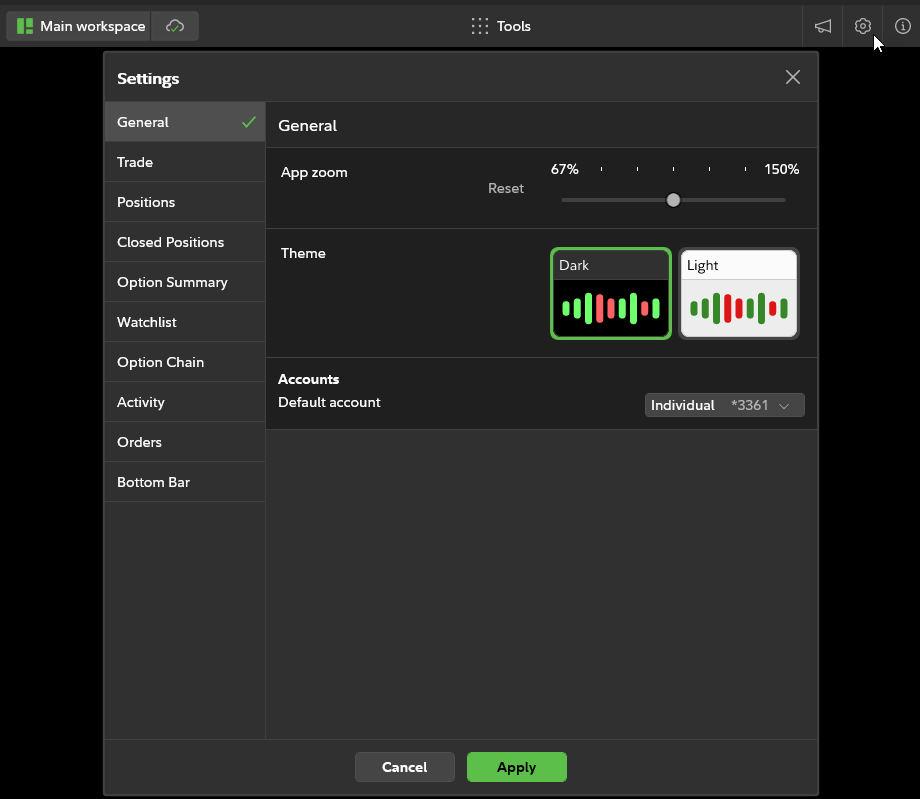
Task: Click the Cancel button
Action: [x=404, y=767]
